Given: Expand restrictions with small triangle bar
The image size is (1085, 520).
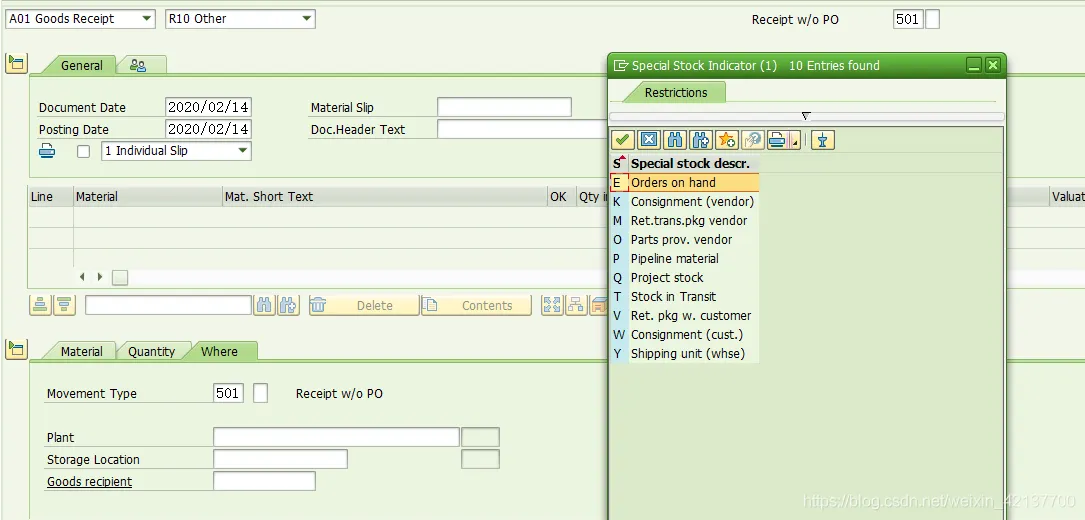Looking at the screenshot, I should [806, 116].
